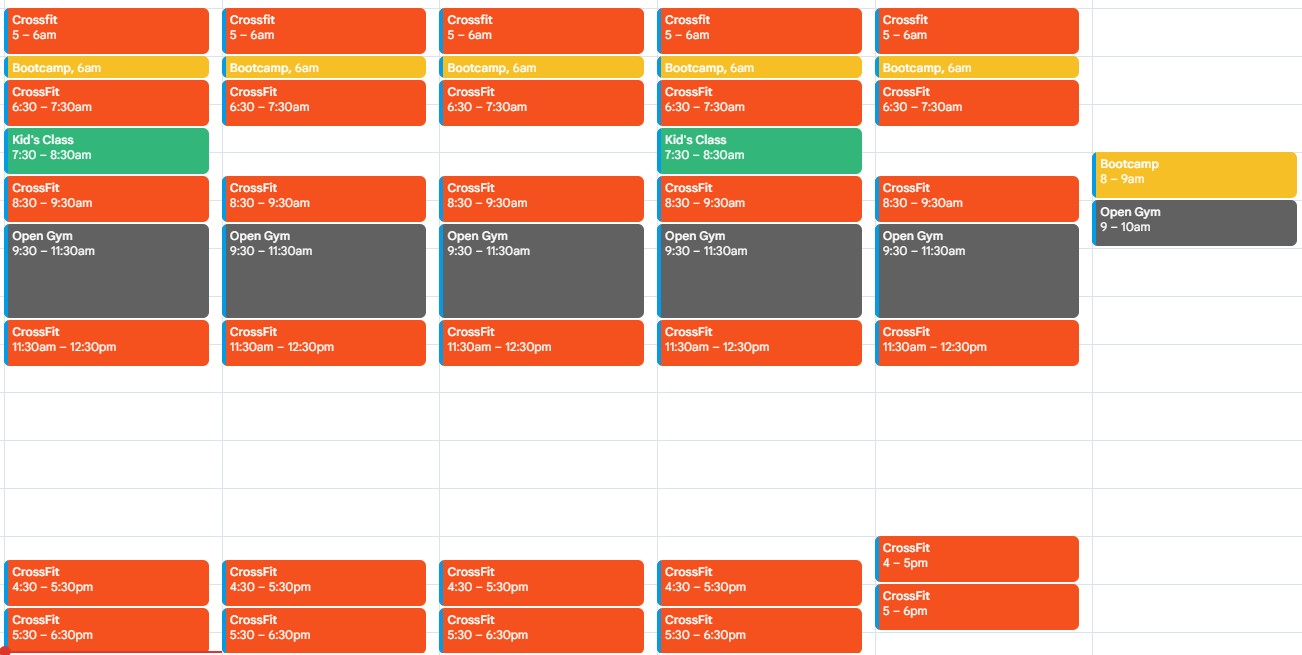Open Bootcamp 6am event in first column
1302x655 pixels.
point(107,67)
